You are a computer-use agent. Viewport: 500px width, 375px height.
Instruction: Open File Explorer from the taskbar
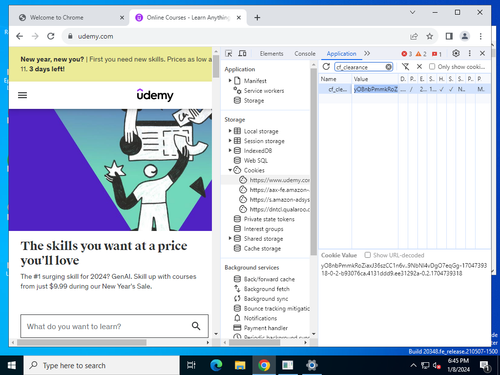(240, 365)
